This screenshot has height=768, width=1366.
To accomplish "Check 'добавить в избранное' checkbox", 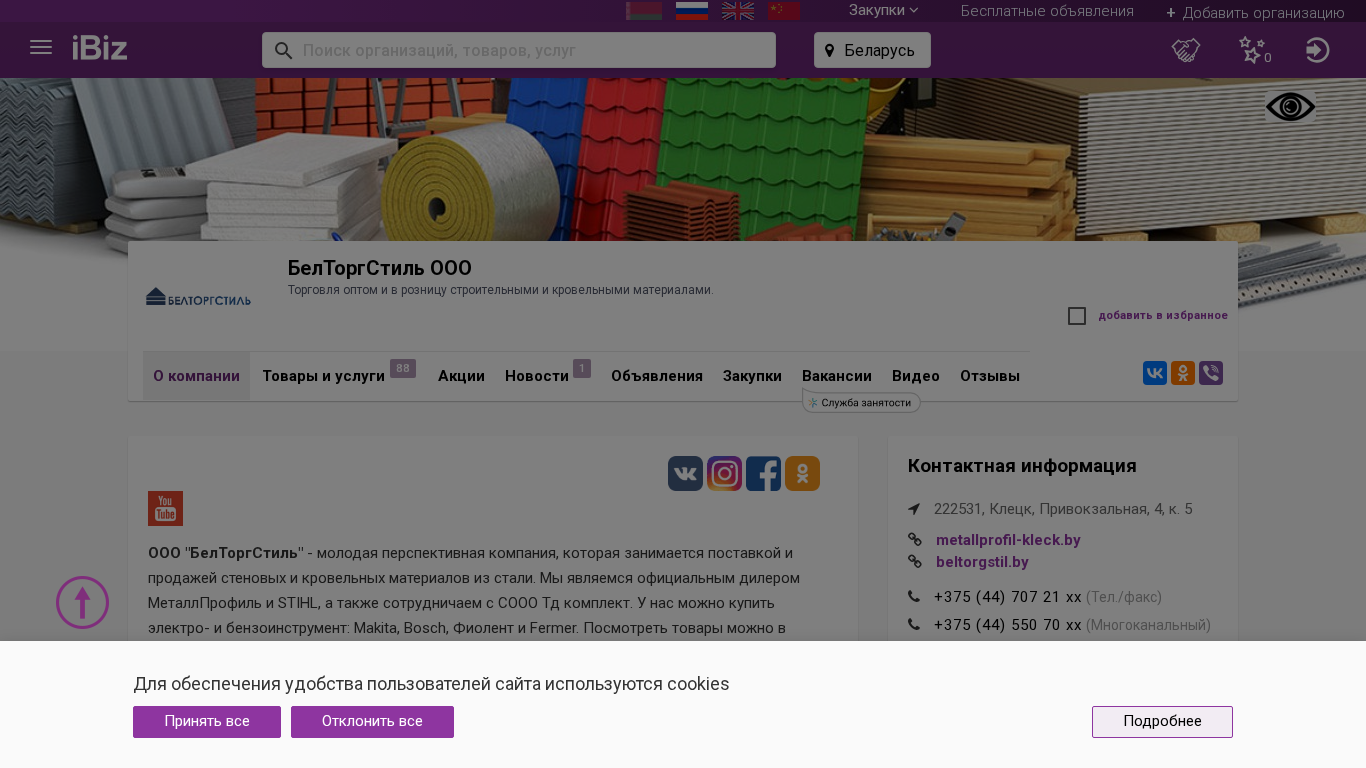I will (1077, 316).
